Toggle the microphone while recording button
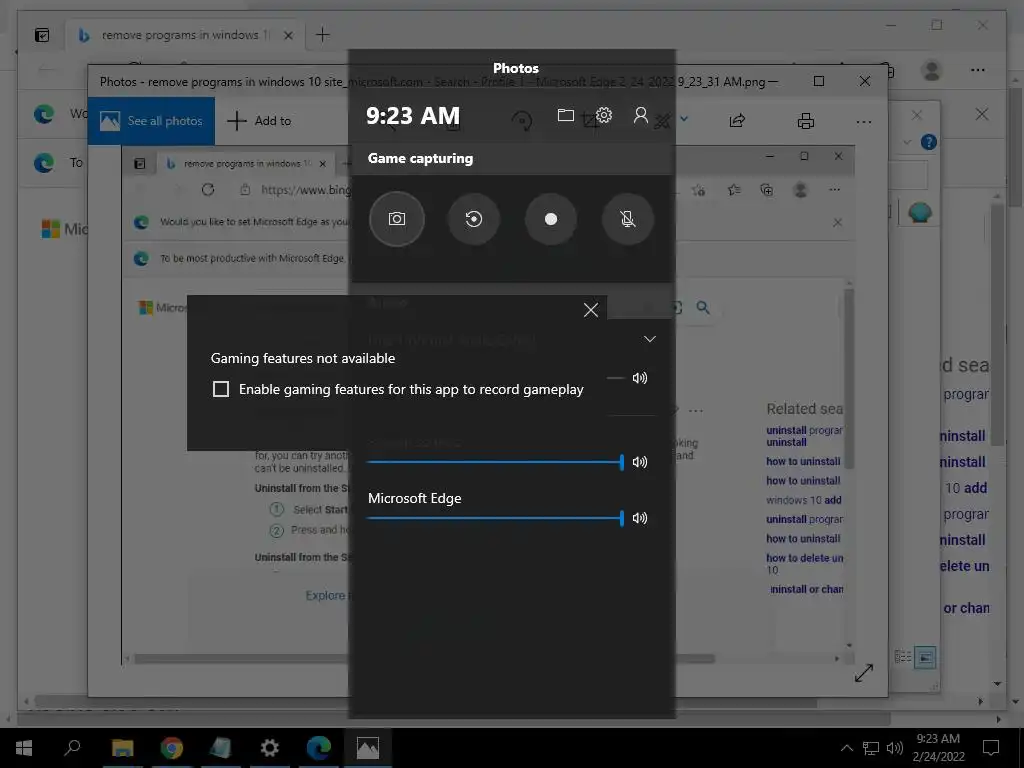Viewport: 1024px width, 768px height. pos(628,219)
